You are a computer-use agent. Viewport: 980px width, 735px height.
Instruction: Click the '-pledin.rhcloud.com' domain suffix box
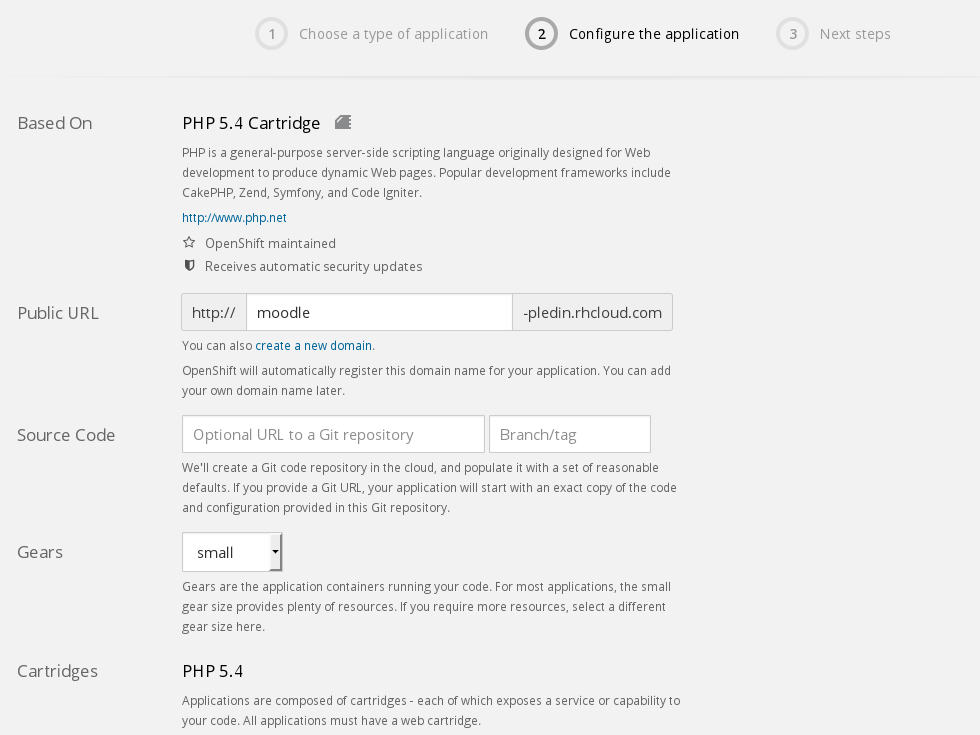coord(592,312)
